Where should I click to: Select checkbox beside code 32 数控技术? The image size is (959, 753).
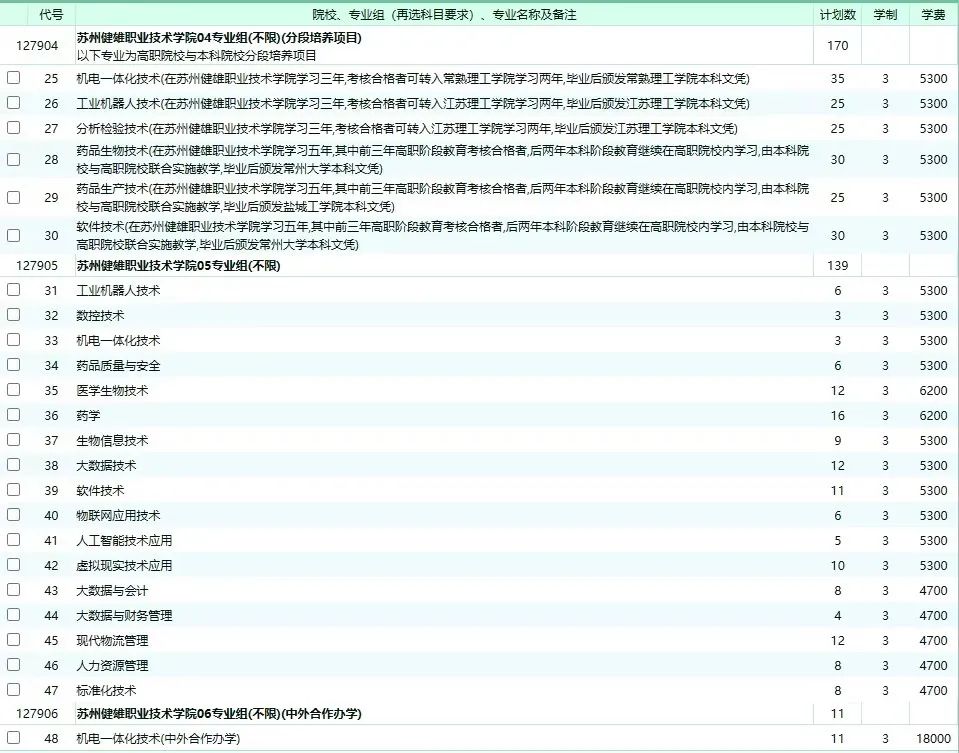[x=13, y=315]
